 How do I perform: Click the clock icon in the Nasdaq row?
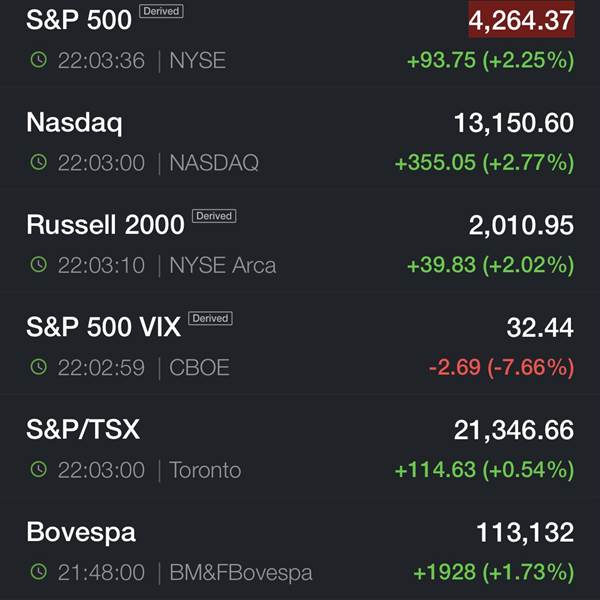[x=39, y=162]
